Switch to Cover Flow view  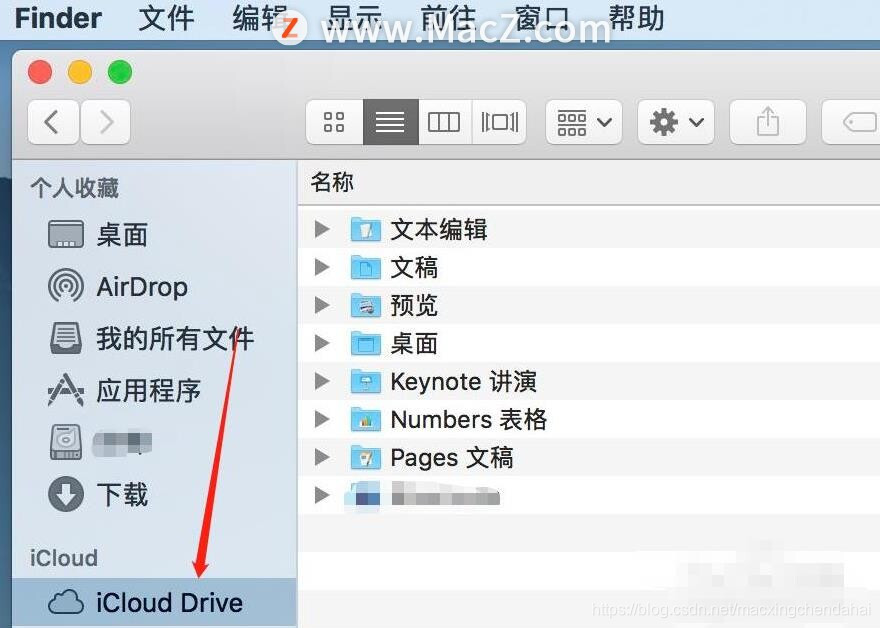coord(499,122)
